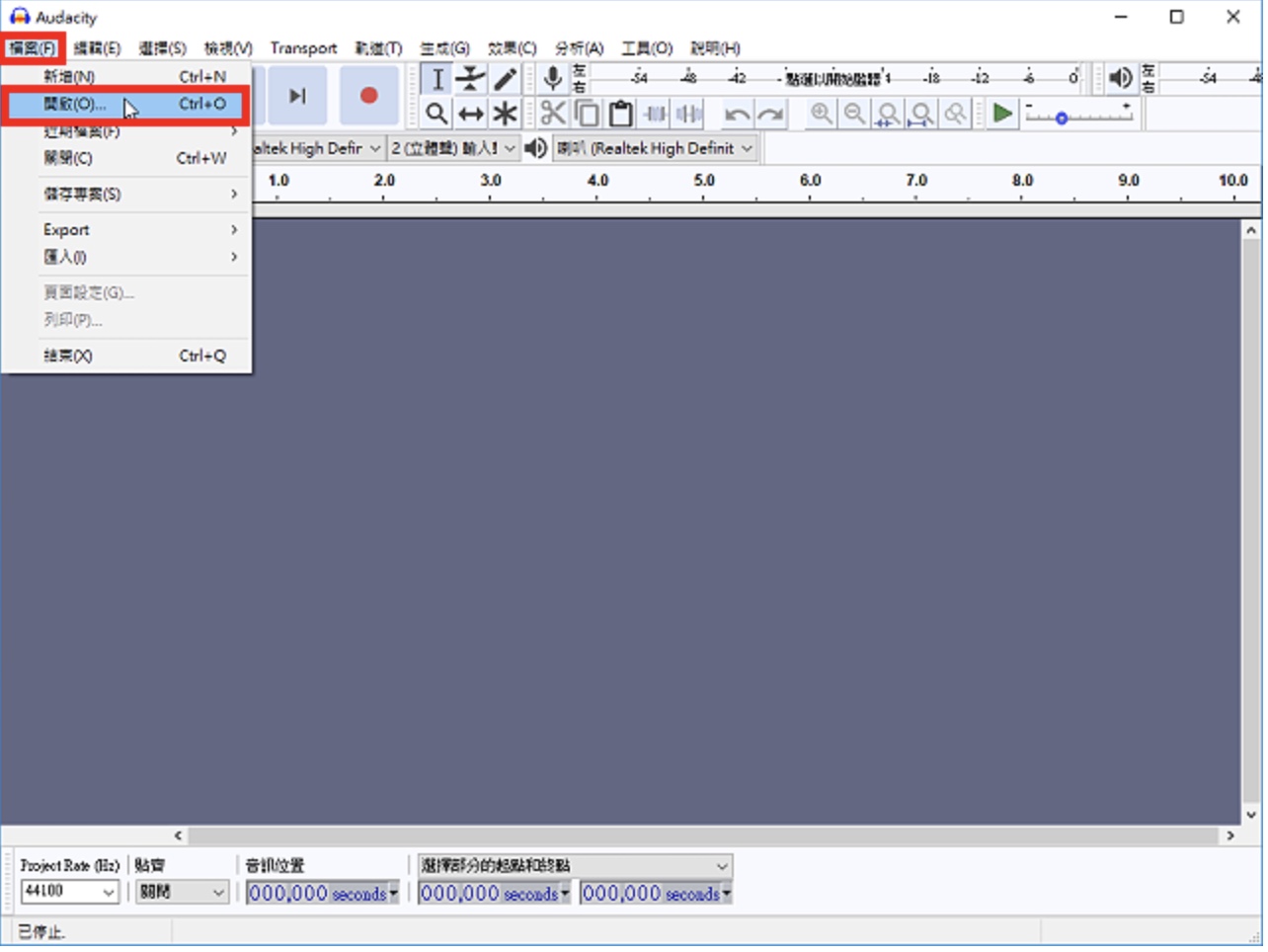The height and width of the screenshot is (952, 1268).
Task: Open the 選擇(S) menu
Action: pyautogui.click(x=162, y=48)
